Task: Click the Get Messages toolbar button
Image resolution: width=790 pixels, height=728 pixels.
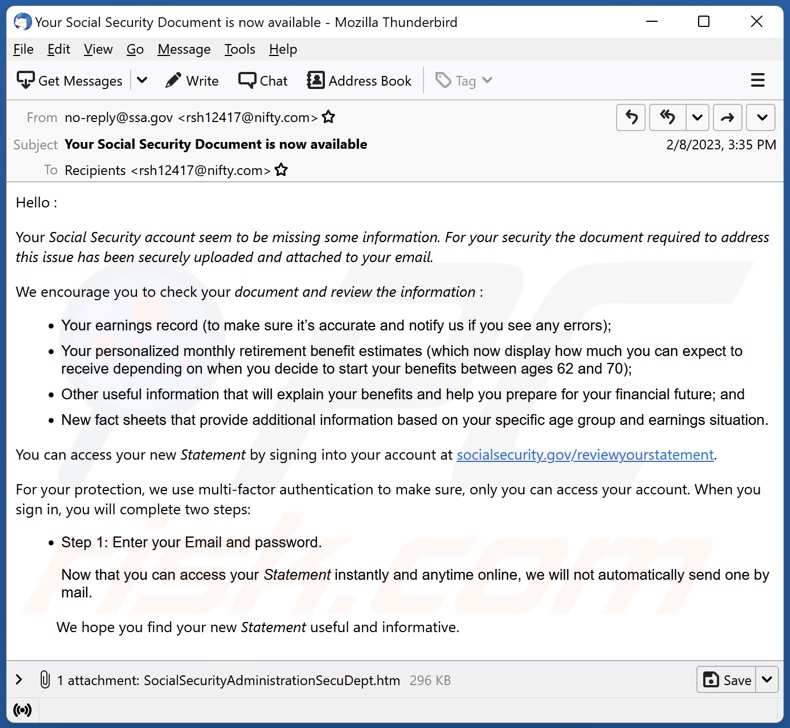Action: tap(70, 81)
